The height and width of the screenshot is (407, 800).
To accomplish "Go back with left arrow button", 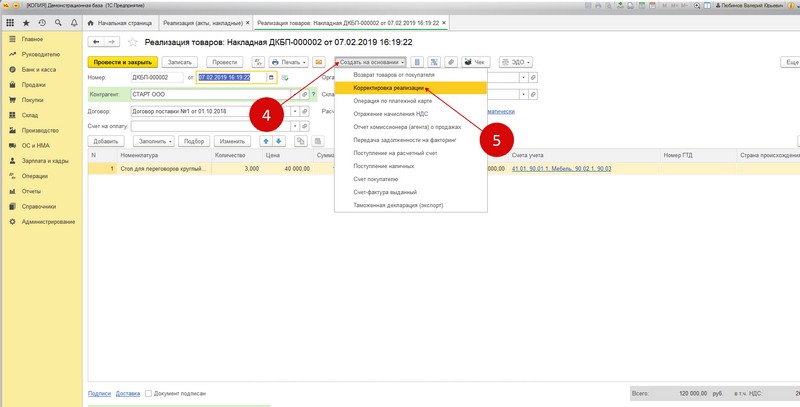I will pos(96,42).
